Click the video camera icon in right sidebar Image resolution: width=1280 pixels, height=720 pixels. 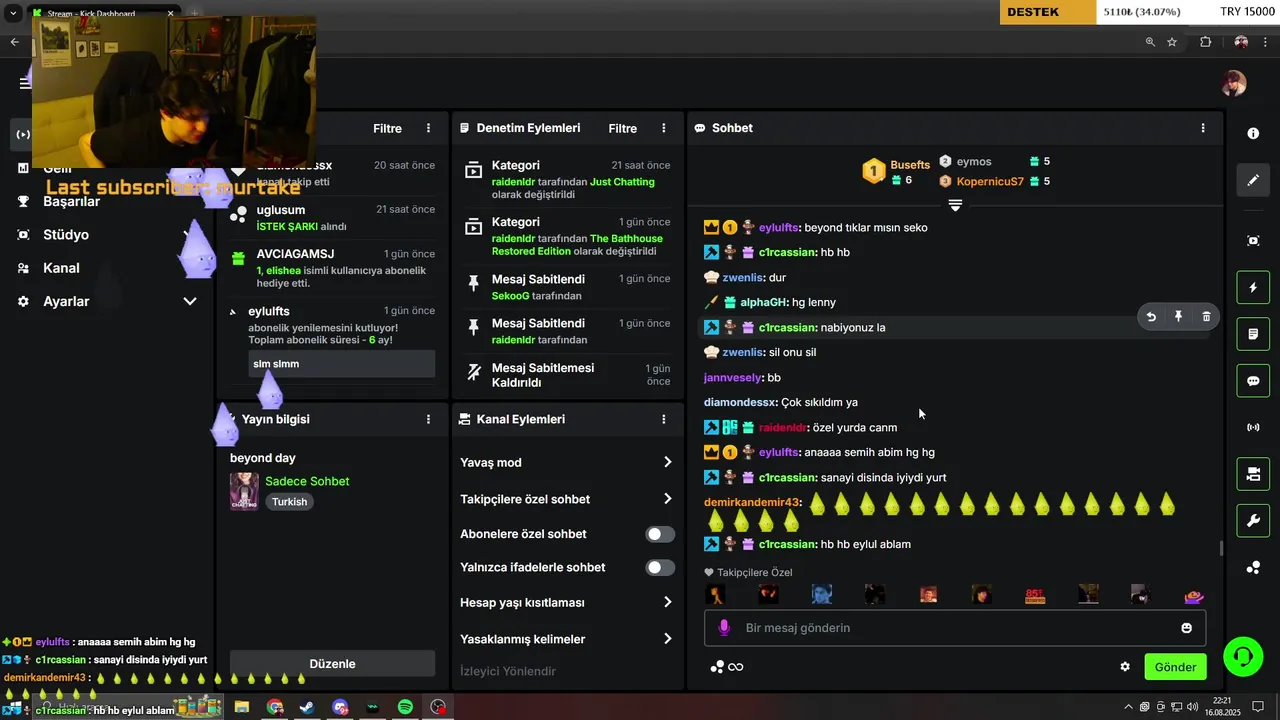pyautogui.click(x=1253, y=474)
